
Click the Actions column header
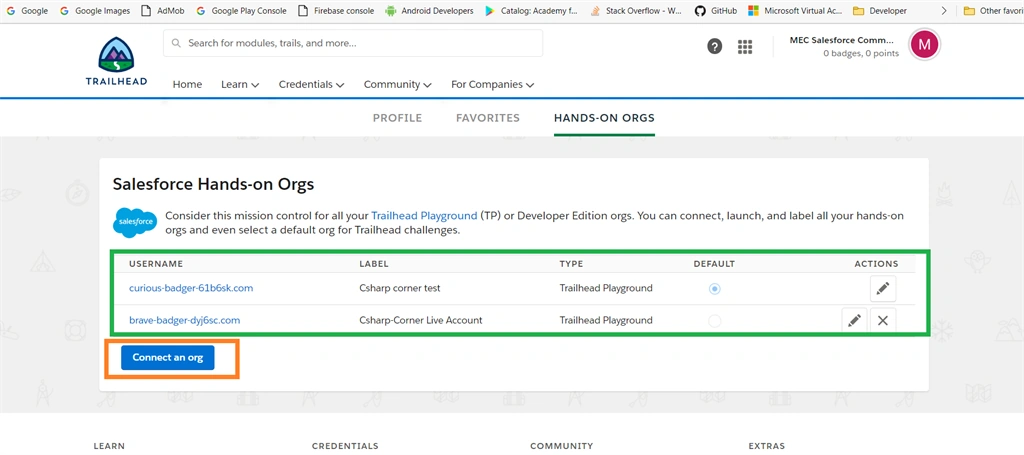coord(876,264)
